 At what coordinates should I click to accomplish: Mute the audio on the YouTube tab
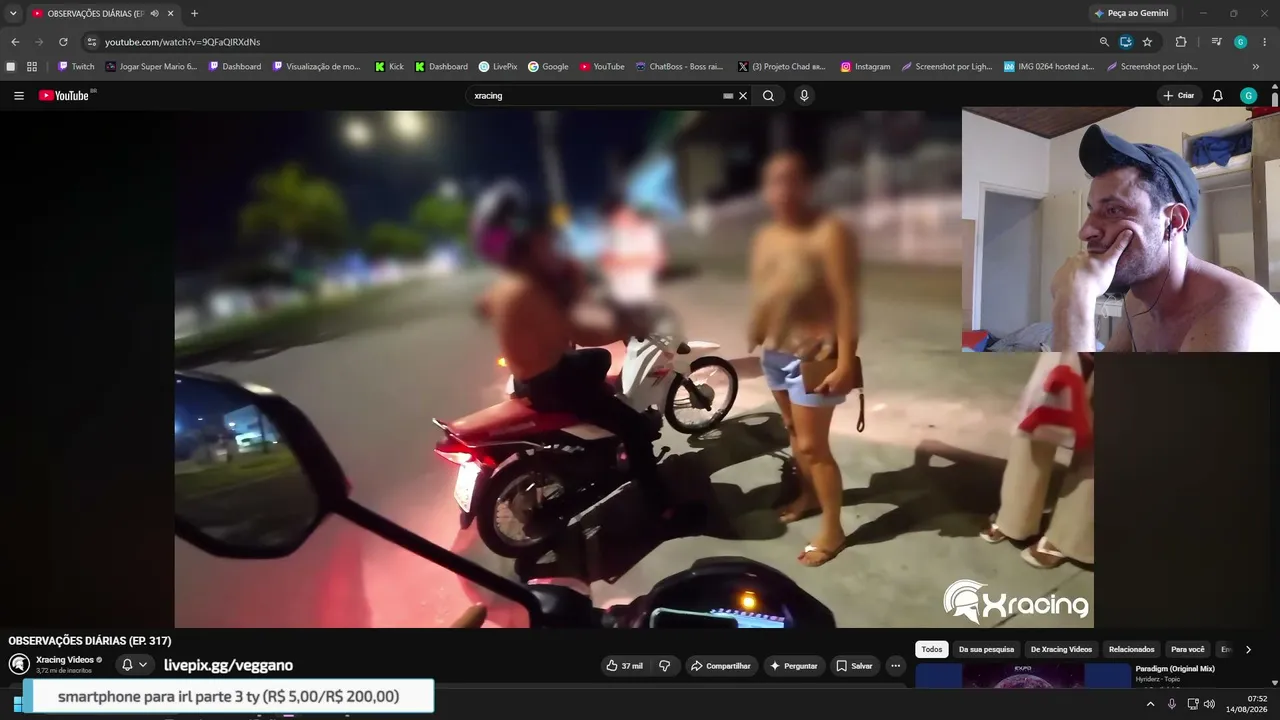[155, 13]
